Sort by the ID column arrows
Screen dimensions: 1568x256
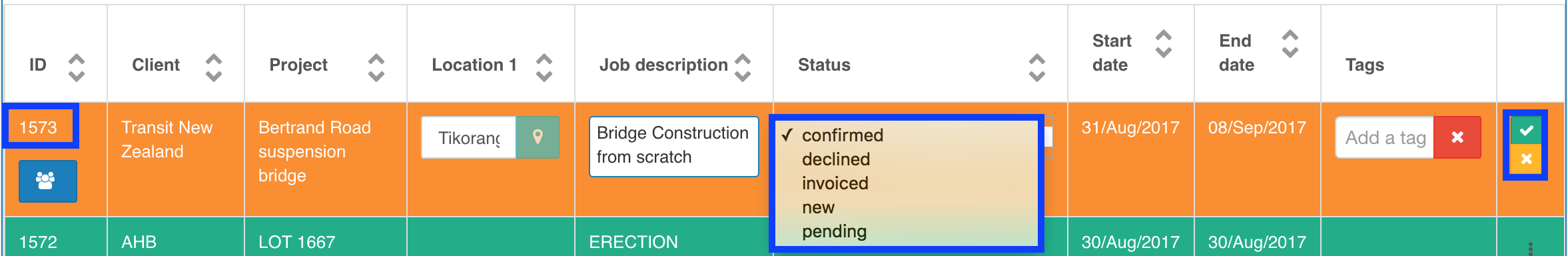point(77,67)
